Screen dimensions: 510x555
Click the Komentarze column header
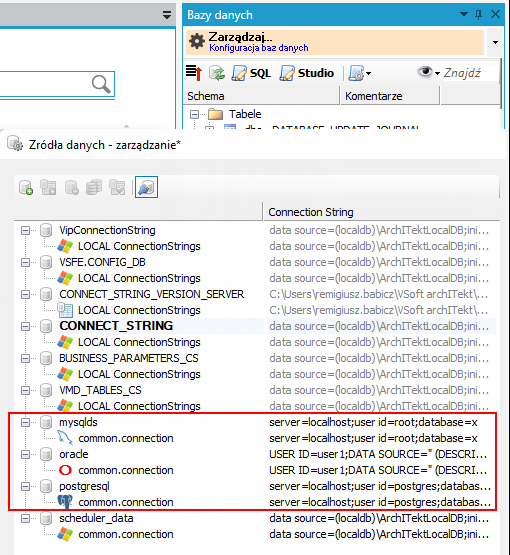coord(389,96)
